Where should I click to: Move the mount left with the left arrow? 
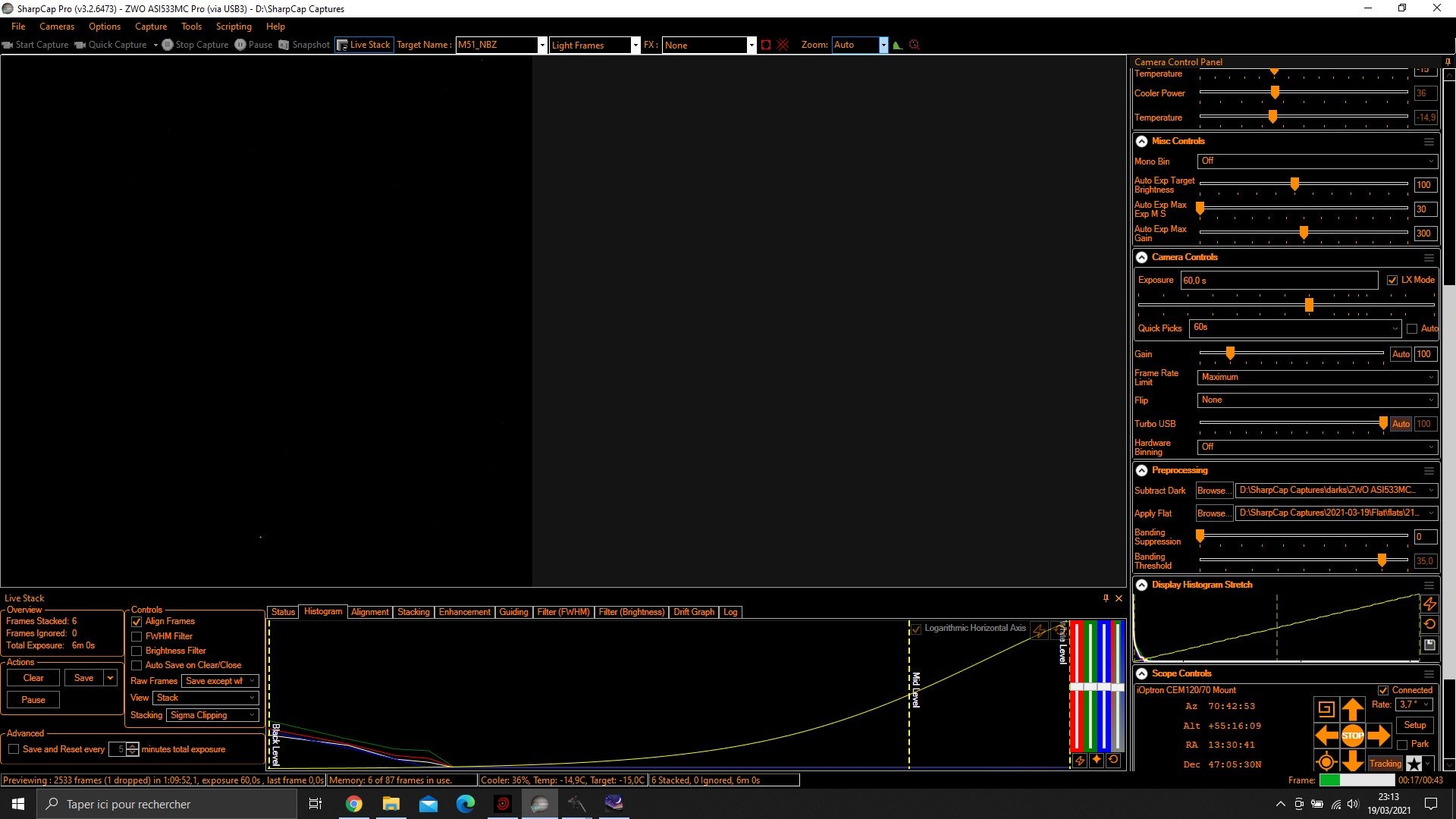pyautogui.click(x=1326, y=735)
